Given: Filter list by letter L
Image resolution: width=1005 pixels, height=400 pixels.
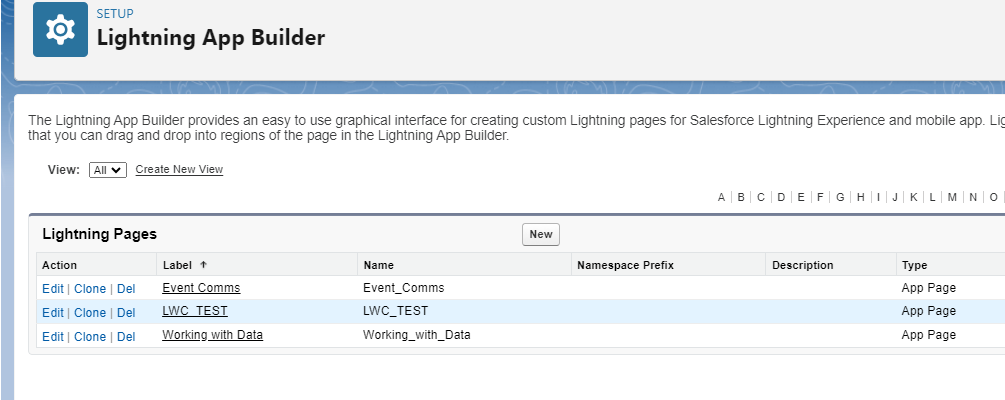Looking at the screenshot, I should coord(932,197).
